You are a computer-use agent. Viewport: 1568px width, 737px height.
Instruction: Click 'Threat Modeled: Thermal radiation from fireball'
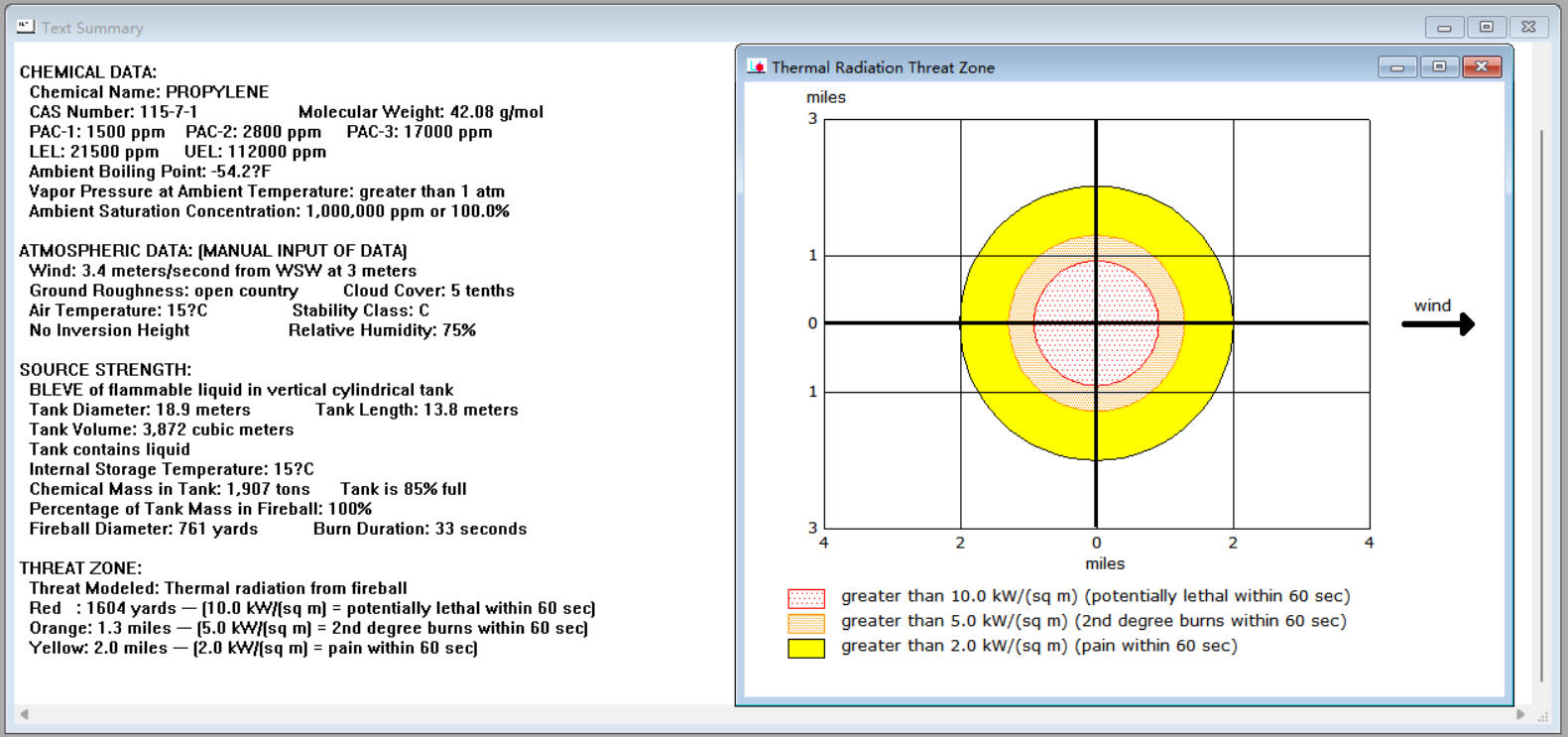218,588
